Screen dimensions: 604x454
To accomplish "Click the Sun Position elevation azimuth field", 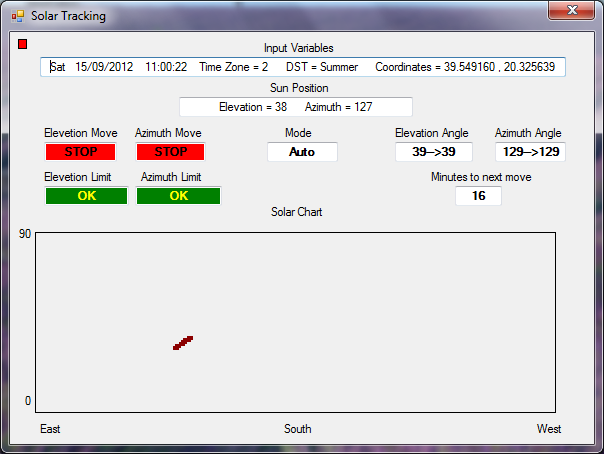I will (295, 106).
